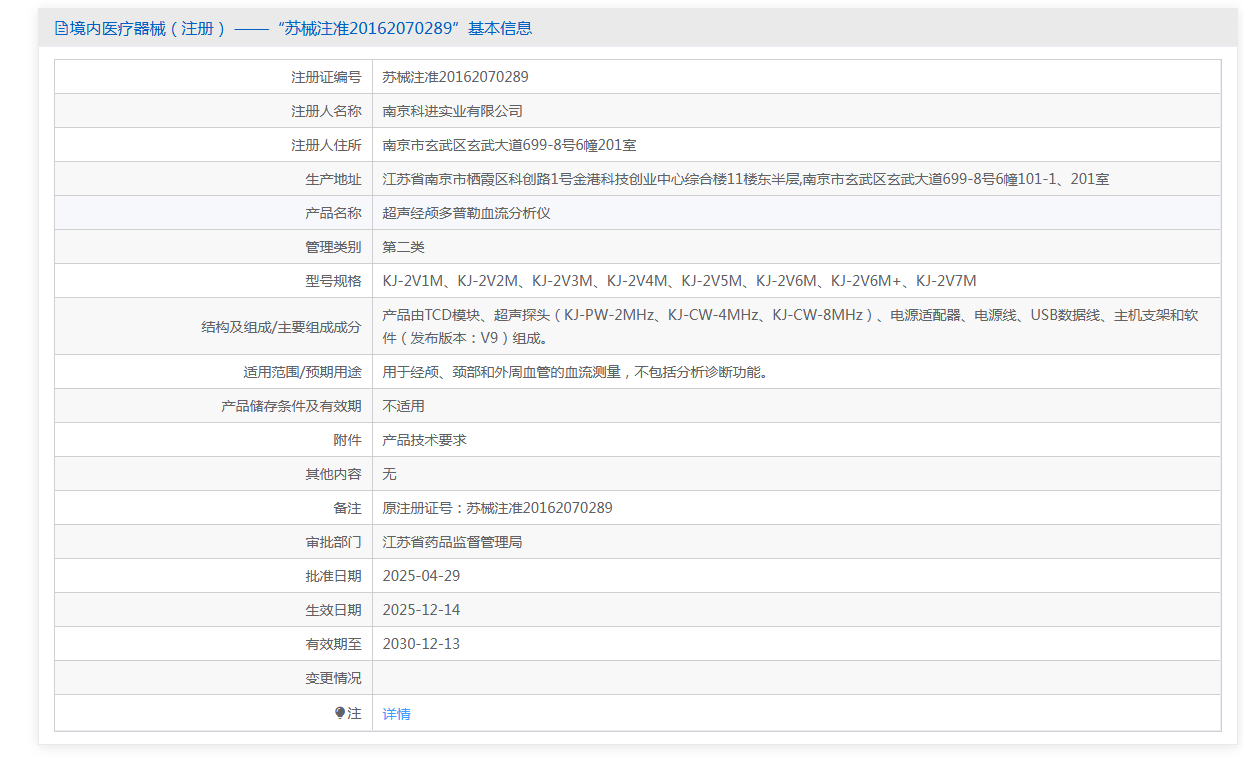Select product name 超声经颅多普勒血流分析仪
The image size is (1243, 758).
[467, 213]
